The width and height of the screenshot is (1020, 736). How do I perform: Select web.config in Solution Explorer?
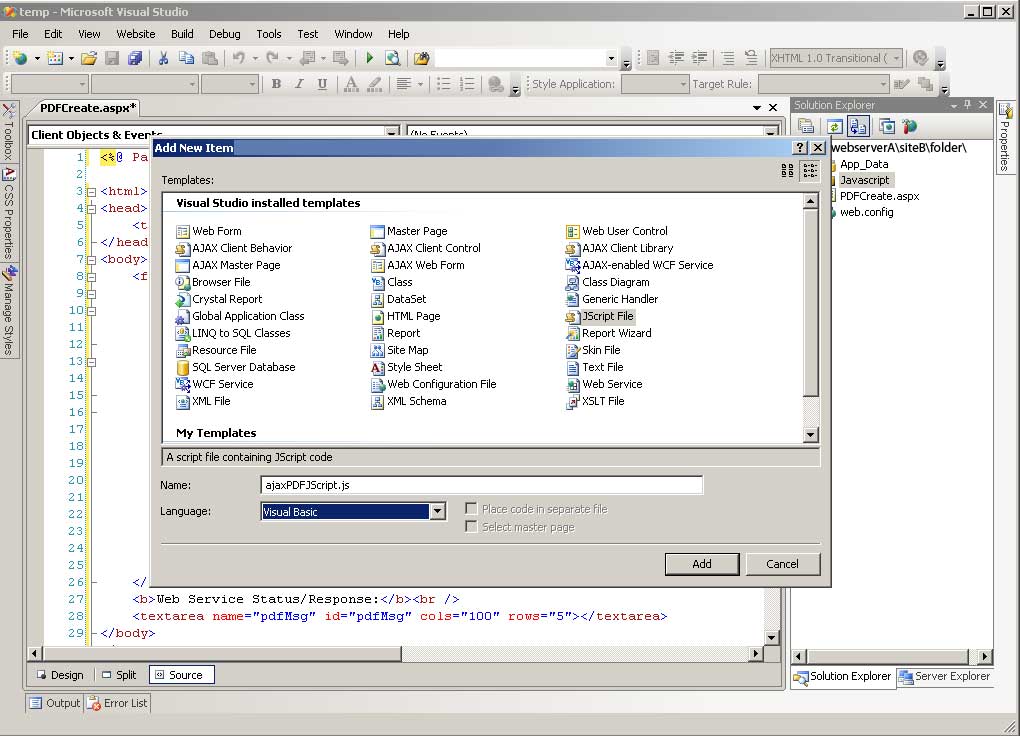click(x=866, y=212)
